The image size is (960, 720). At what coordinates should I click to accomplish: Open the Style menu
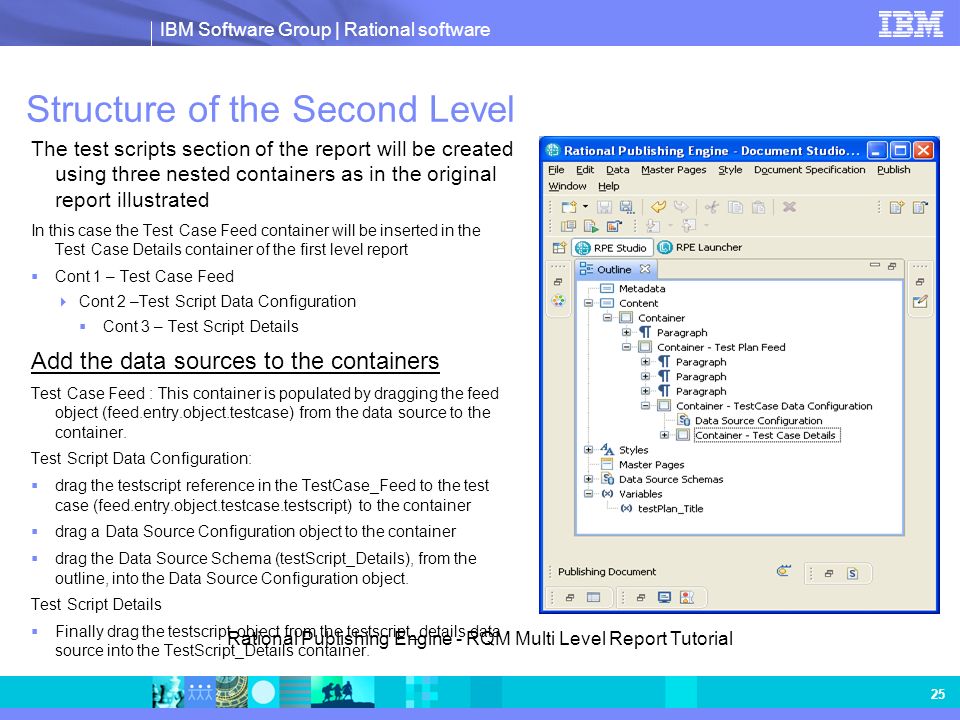730,170
